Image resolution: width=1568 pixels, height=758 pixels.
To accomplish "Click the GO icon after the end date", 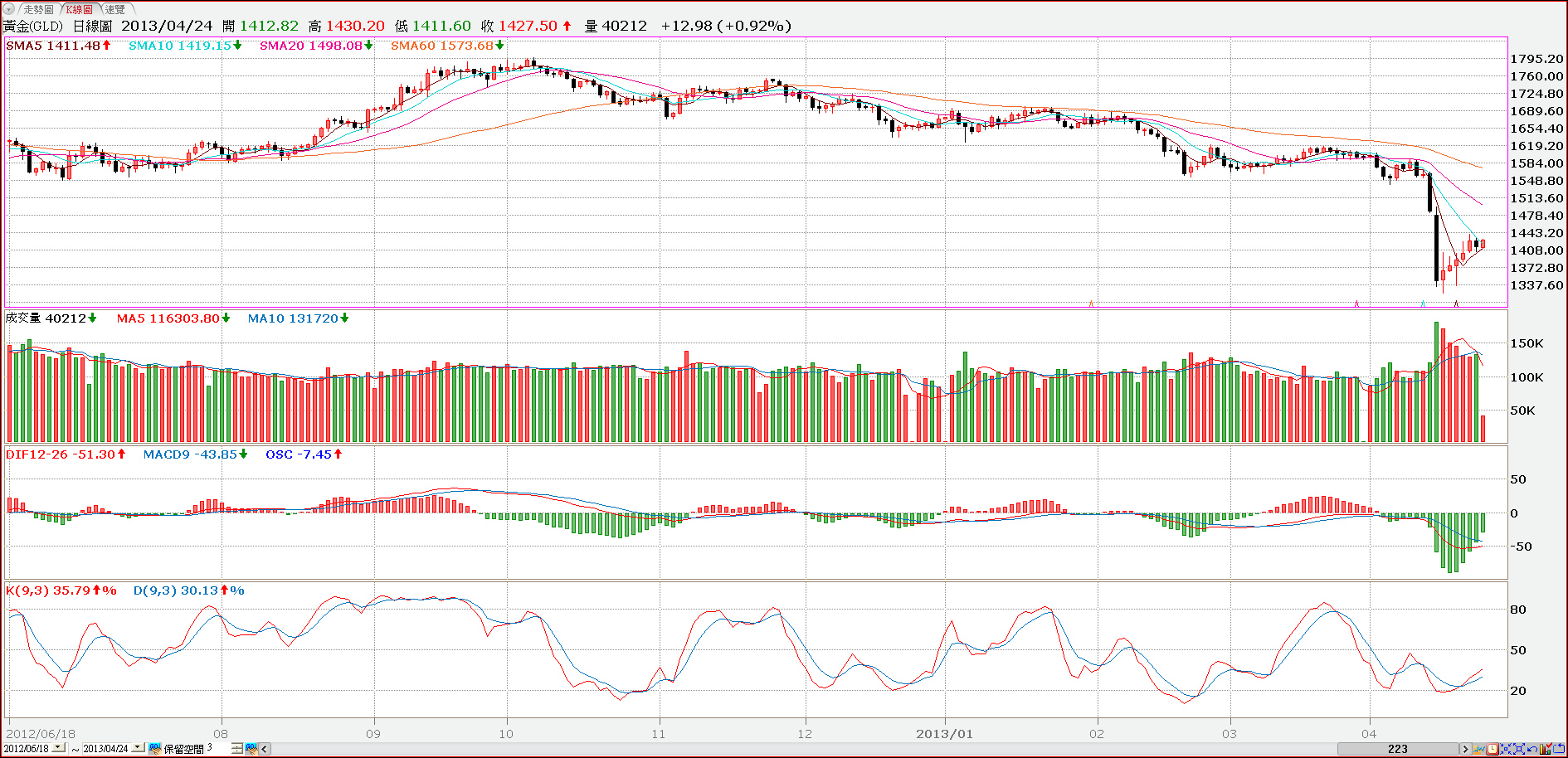I will 155,749.
